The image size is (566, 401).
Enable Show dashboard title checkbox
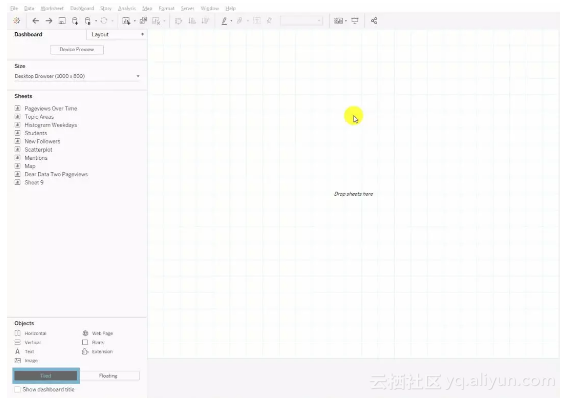click(x=17, y=389)
